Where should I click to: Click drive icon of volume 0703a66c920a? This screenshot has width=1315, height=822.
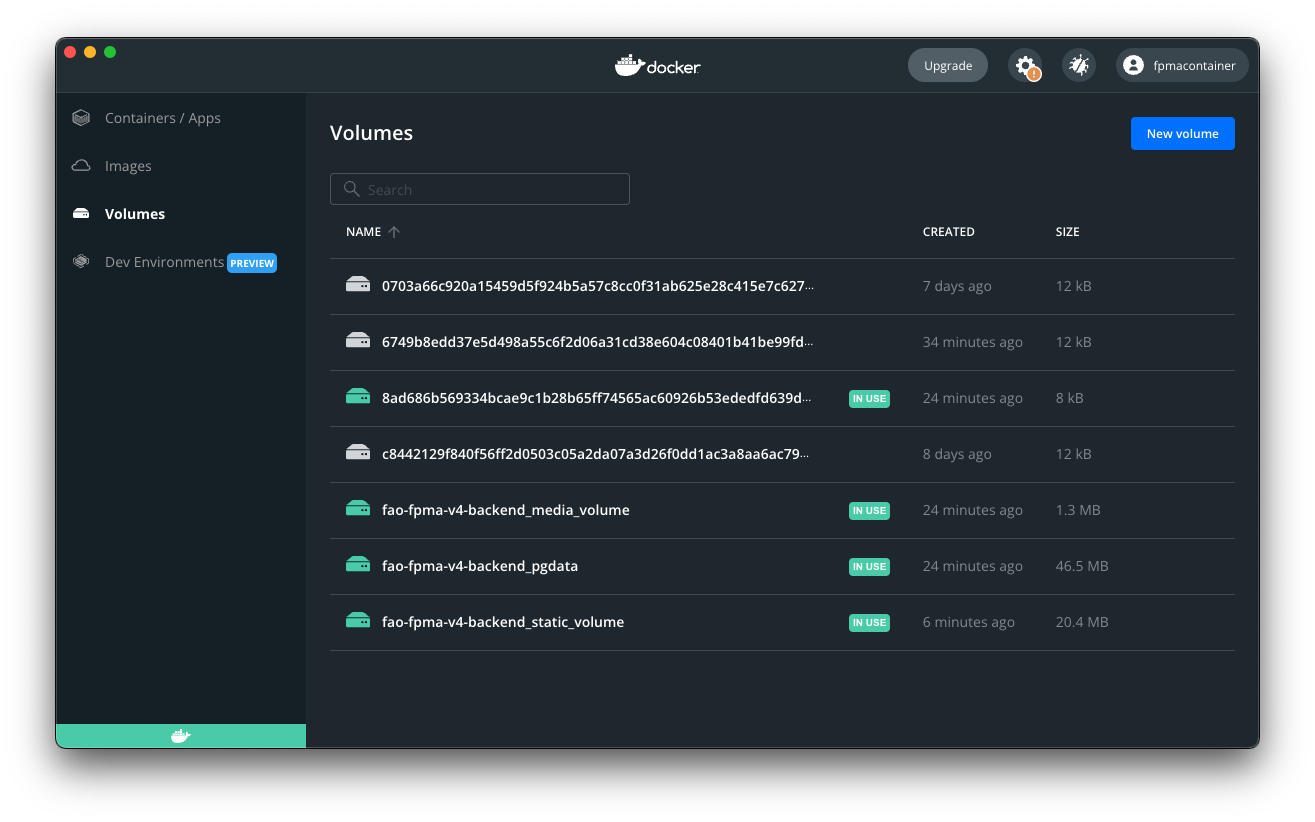pyautogui.click(x=358, y=286)
